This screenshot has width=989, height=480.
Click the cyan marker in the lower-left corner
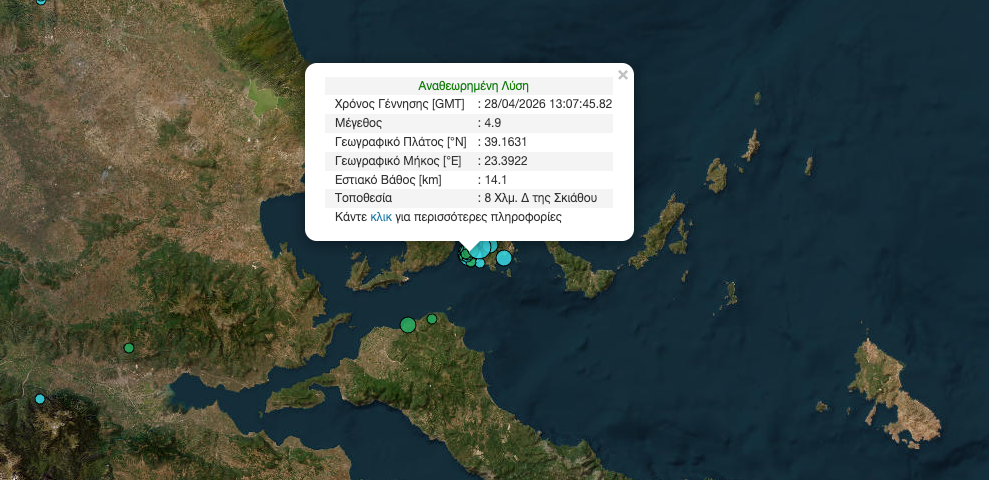40,399
